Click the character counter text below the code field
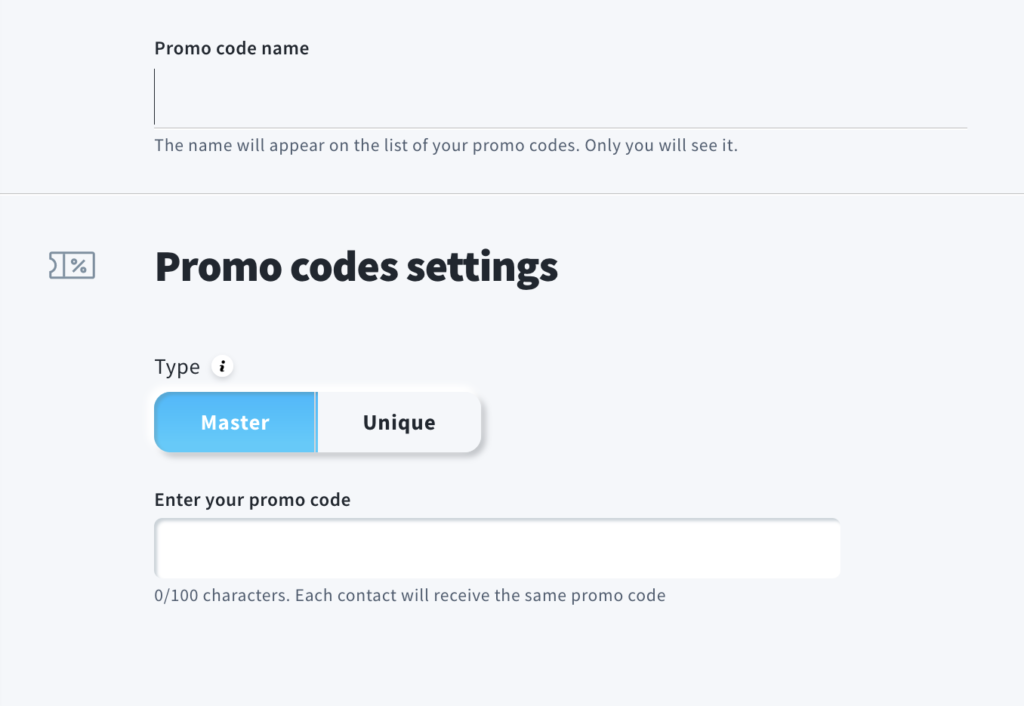Screen dimensions: 1024x706 click(x=410, y=594)
